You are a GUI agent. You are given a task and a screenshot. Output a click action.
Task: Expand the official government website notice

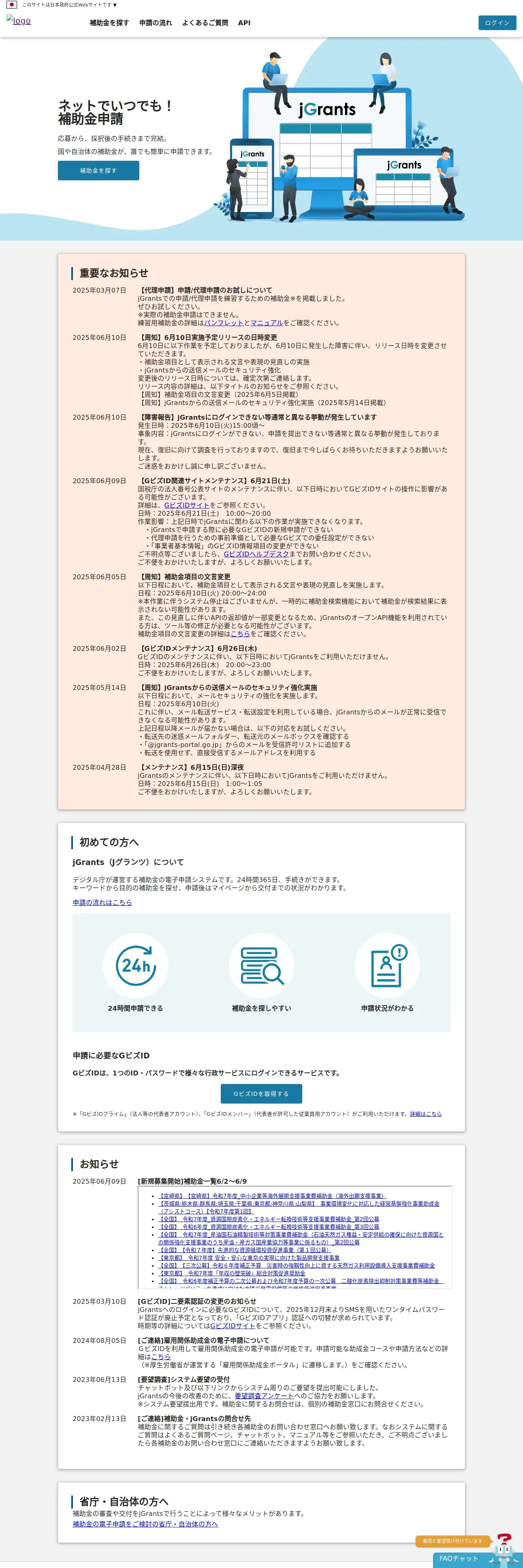click(x=69, y=5)
